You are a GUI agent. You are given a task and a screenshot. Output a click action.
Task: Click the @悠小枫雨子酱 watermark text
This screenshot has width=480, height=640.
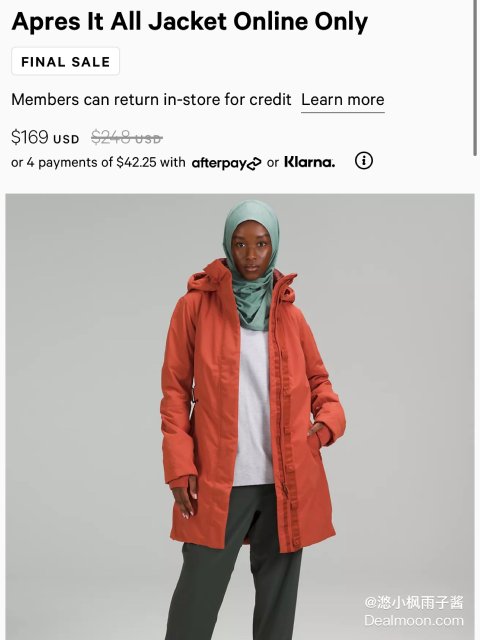[414, 602]
